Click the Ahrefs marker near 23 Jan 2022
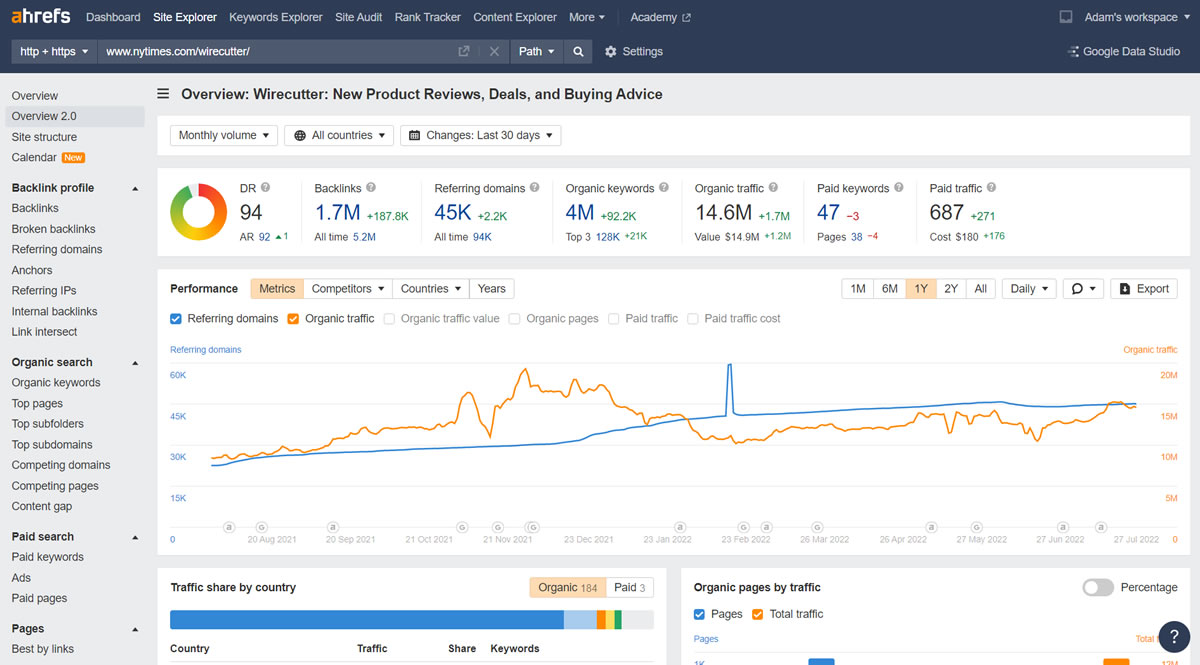Viewport: 1200px width, 665px height. (681, 526)
